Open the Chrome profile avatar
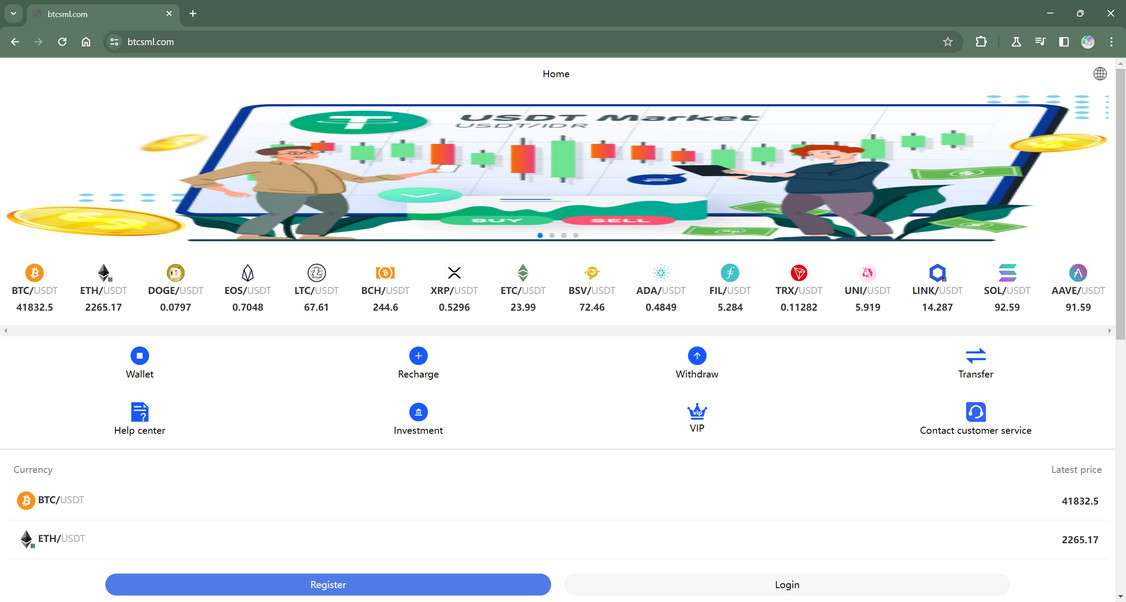 [1087, 42]
